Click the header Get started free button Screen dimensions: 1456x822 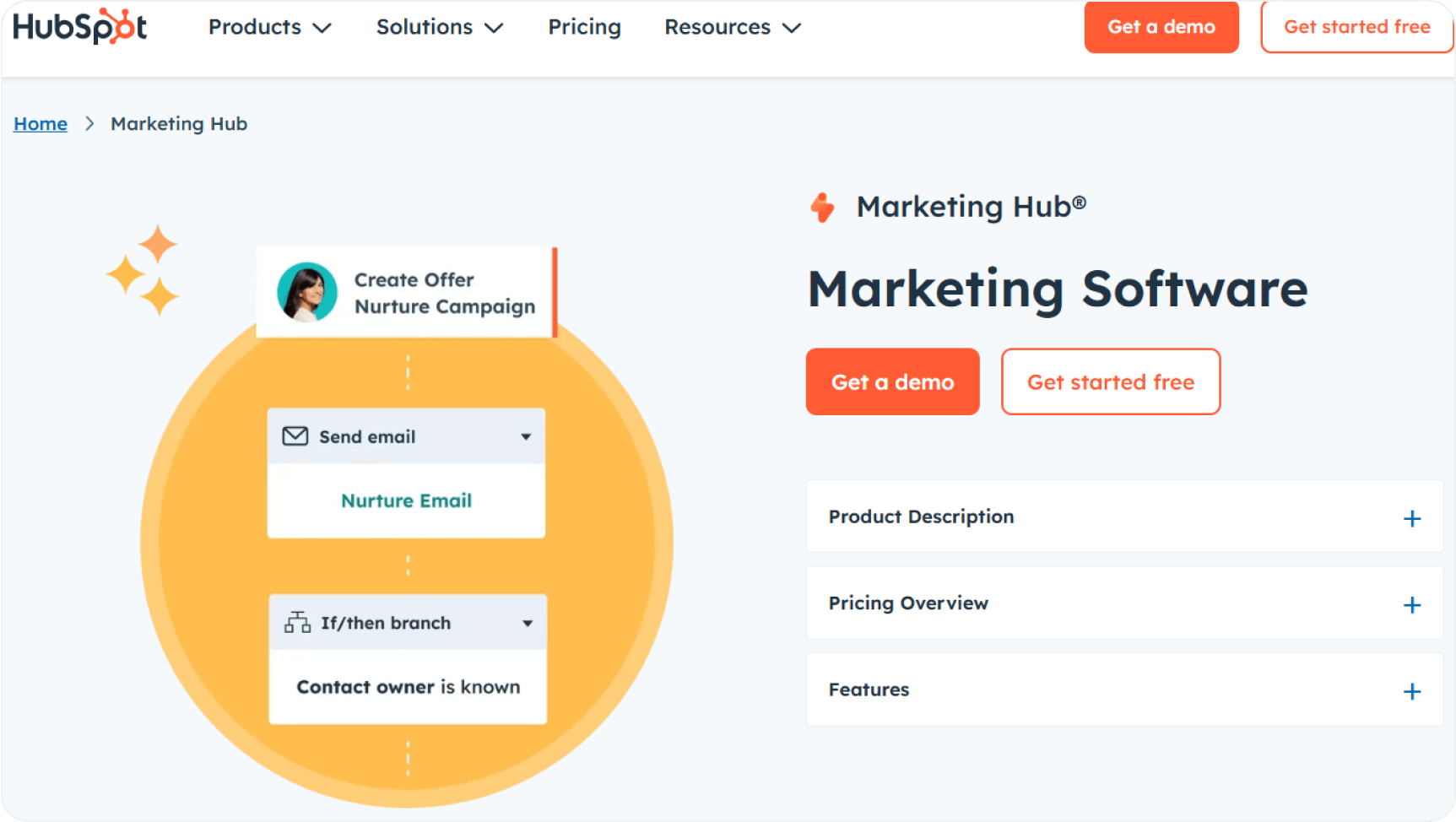[1356, 27]
